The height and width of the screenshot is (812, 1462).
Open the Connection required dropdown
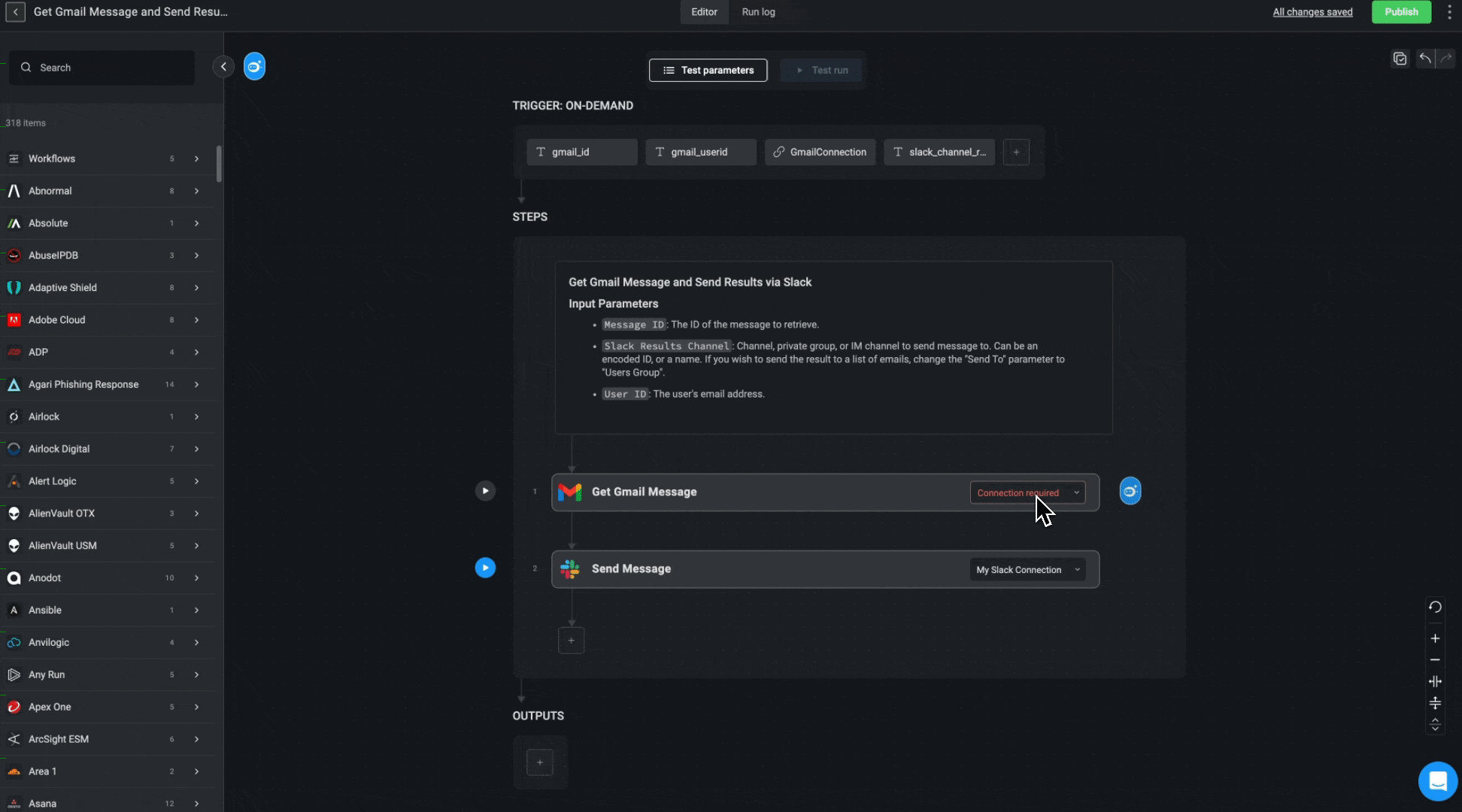pyautogui.click(x=1027, y=492)
